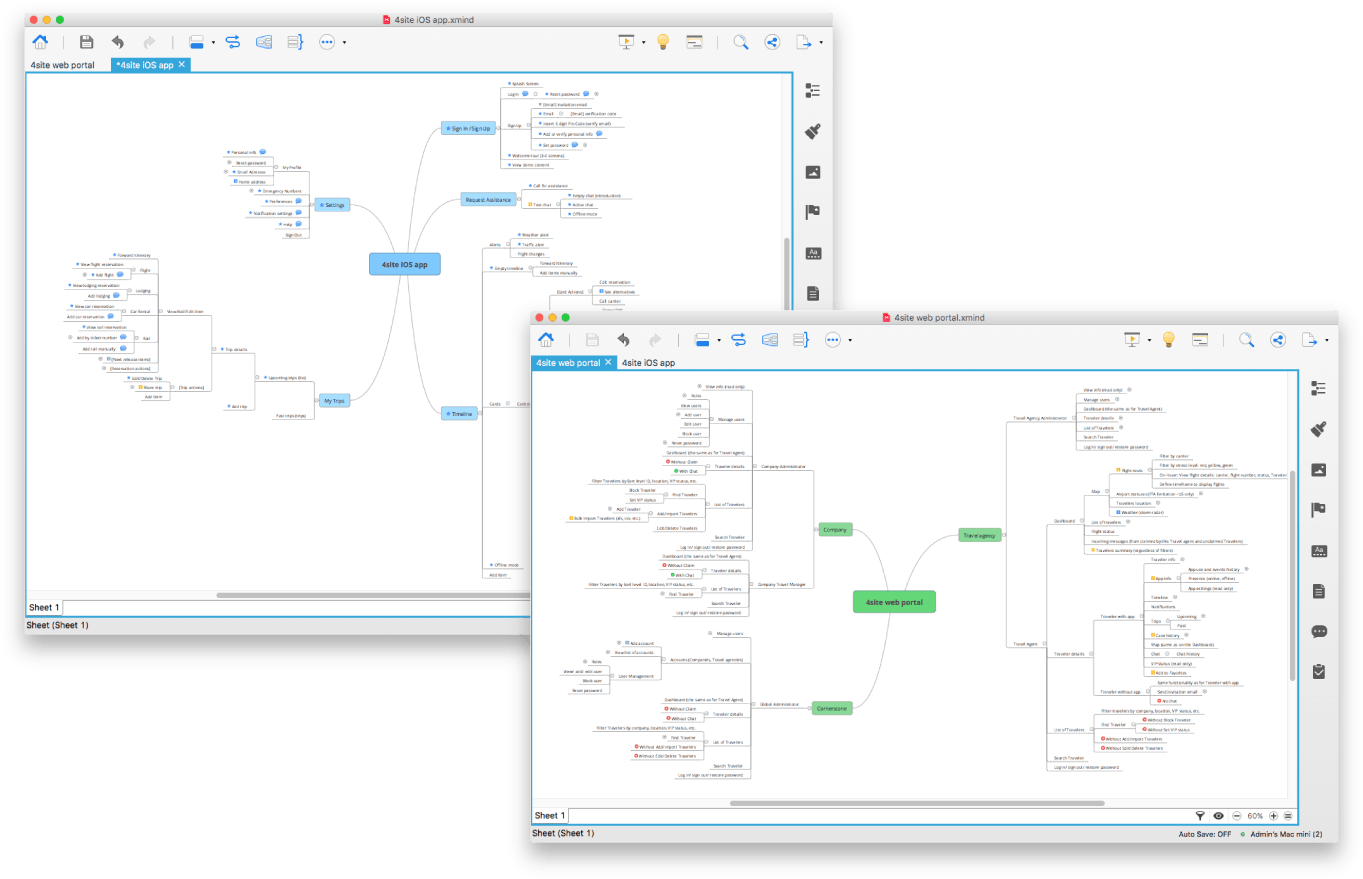The width and height of the screenshot is (1363, 879).
Task: Add boundary icon in web portal window
Action: [x=771, y=339]
